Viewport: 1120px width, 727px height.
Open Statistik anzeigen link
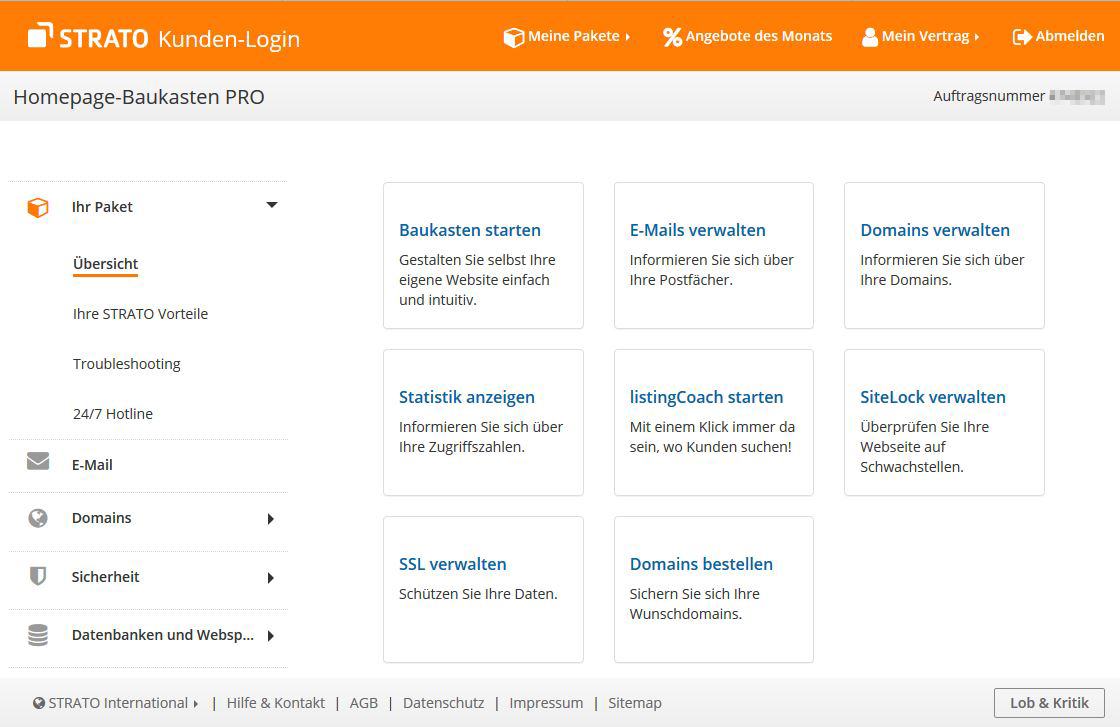click(x=466, y=397)
